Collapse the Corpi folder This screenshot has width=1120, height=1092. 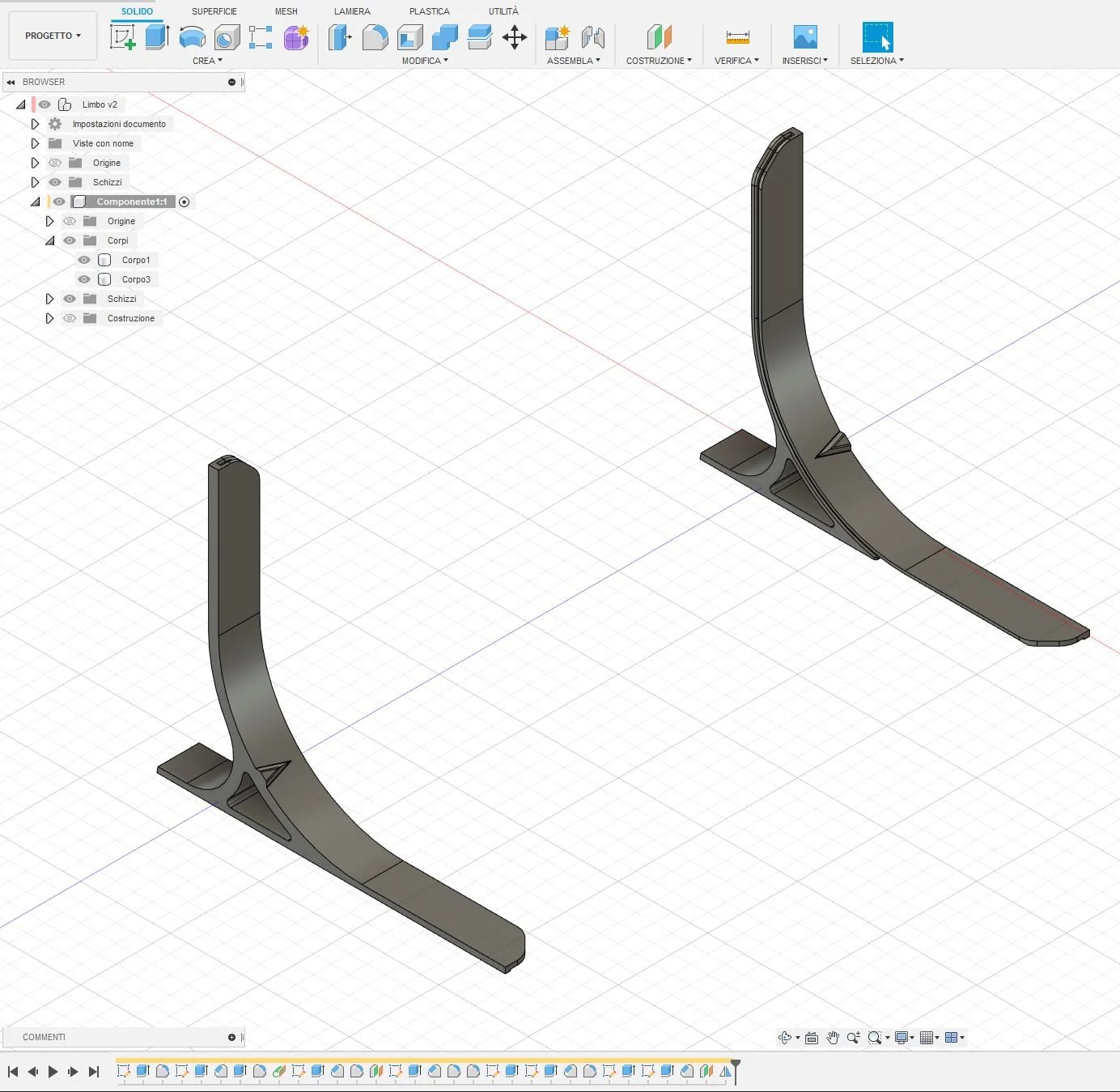click(50, 240)
